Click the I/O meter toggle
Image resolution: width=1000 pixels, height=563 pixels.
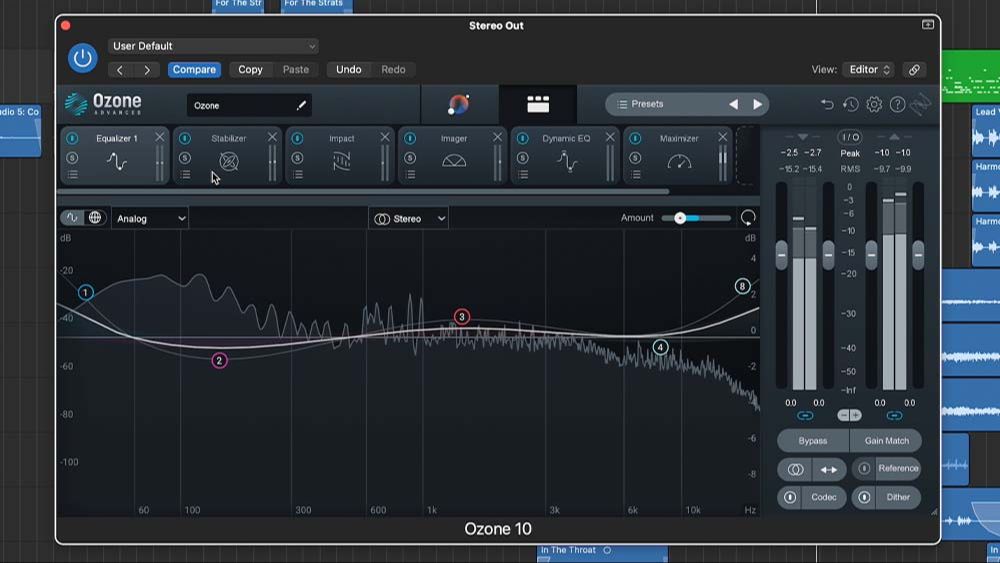point(850,137)
